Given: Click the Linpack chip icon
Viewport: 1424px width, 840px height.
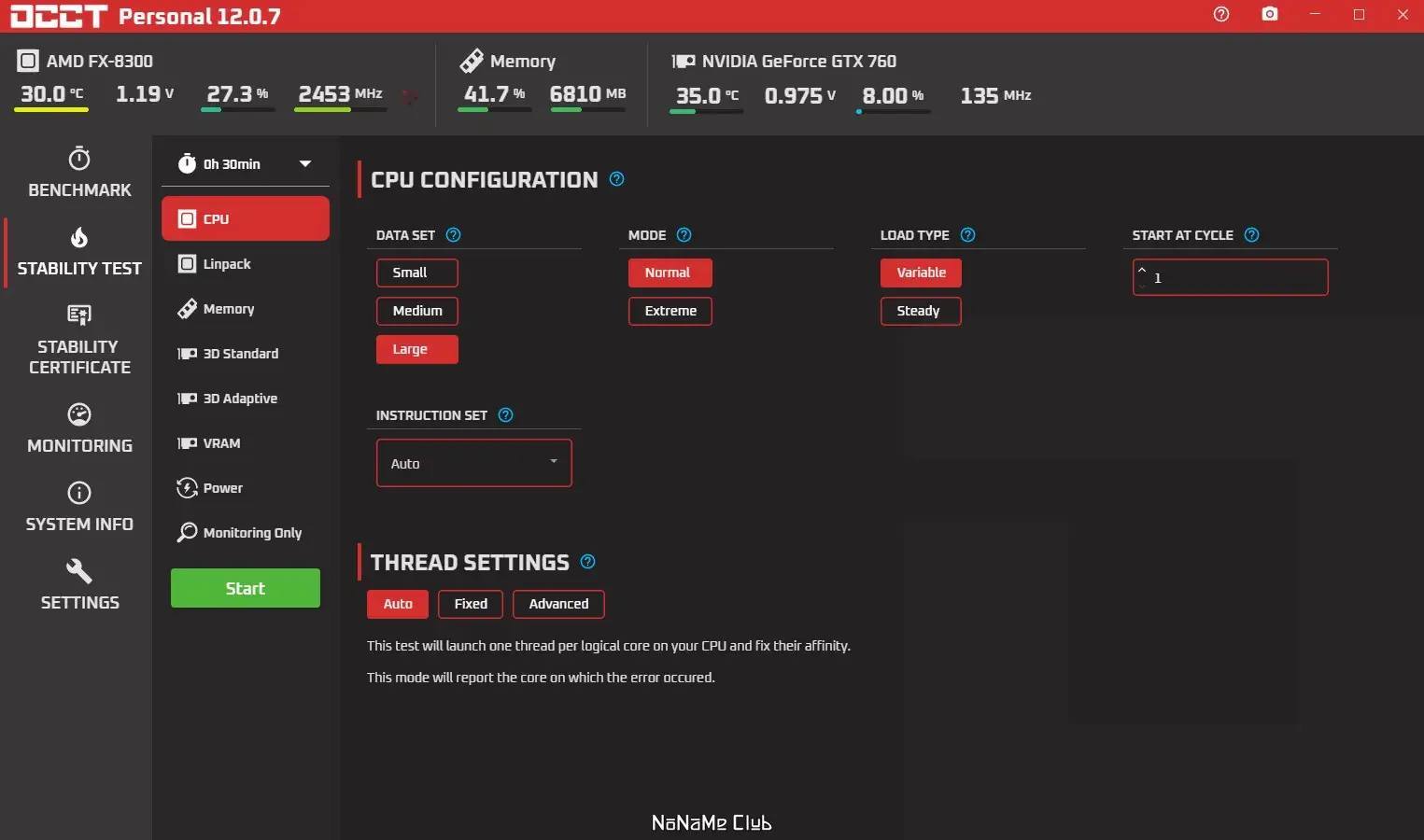Looking at the screenshot, I should (x=187, y=264).
